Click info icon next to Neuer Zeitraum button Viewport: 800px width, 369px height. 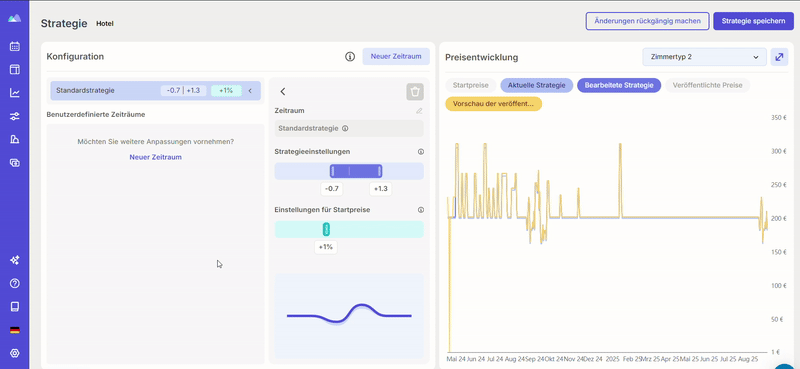click(350, 57)
